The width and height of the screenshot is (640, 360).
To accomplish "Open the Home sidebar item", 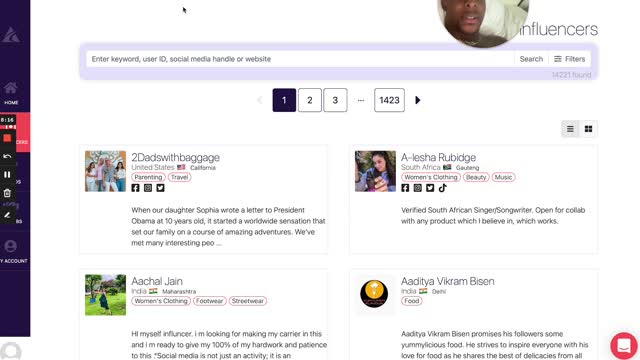I will pyautogui.click(x=11, y=93).
